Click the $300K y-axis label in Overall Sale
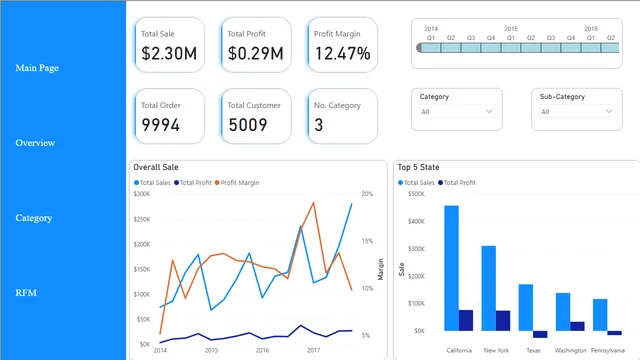This screenshot has width=640, height=360. [142, 194]
